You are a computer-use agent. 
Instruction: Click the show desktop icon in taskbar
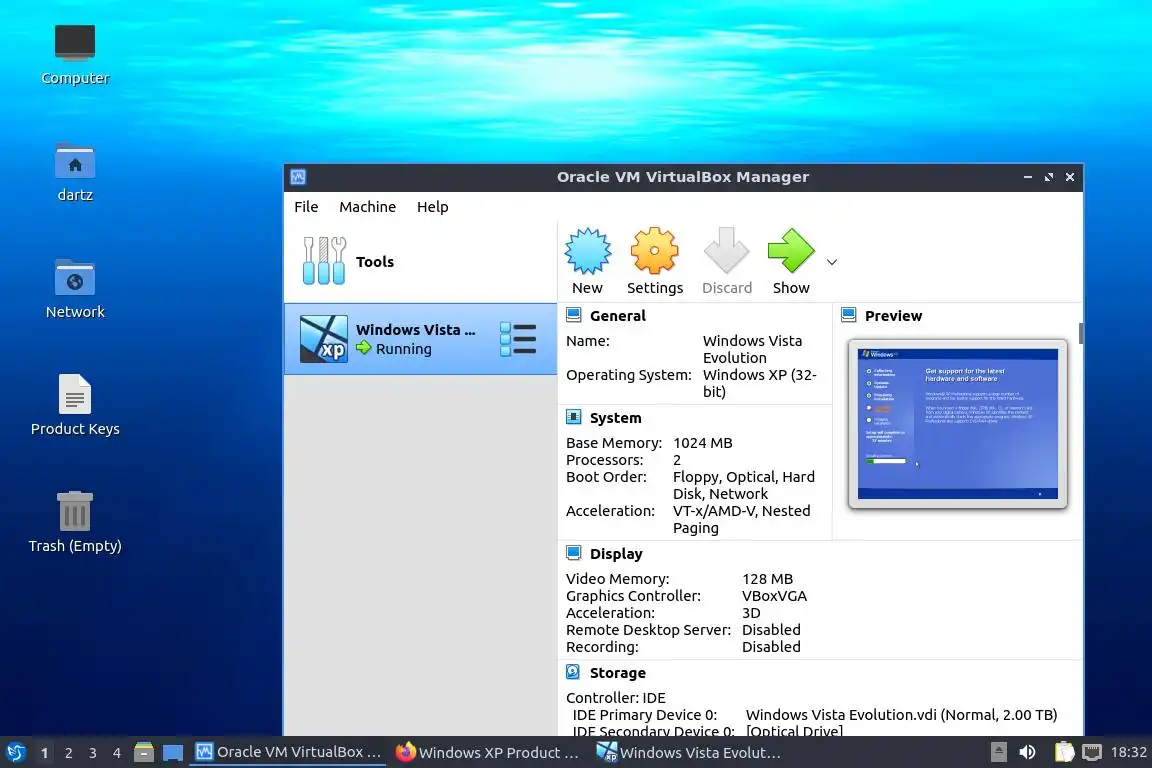(x=173, y=753)
